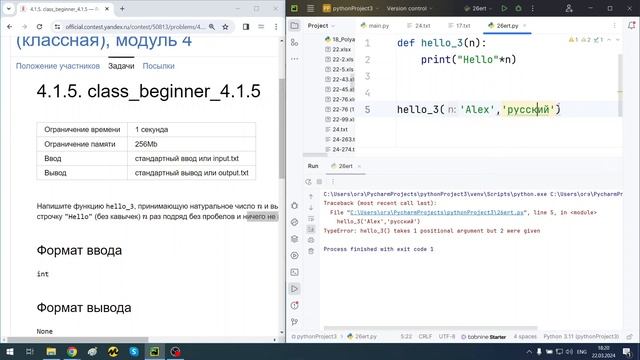
Task: Open Python Console icon in left sidebar
Action: point(294,222)
